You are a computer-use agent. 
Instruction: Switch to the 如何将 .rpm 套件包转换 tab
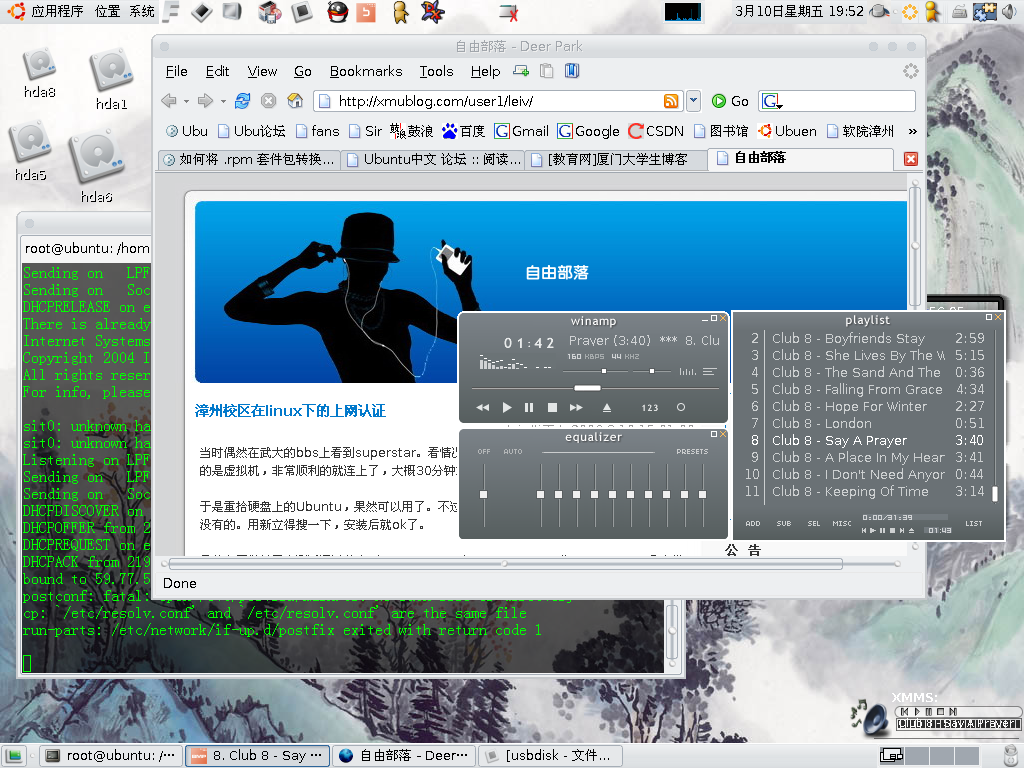249,159
